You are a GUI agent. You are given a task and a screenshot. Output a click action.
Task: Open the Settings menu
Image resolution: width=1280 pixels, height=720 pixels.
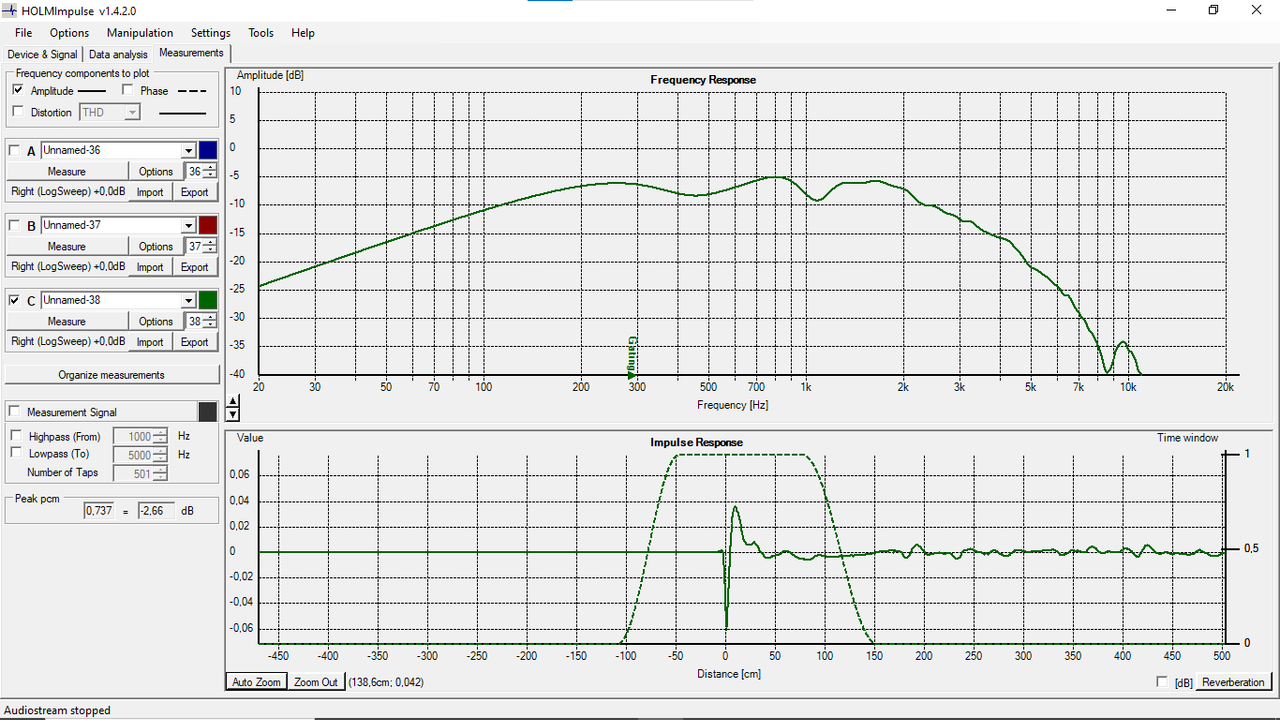[x=211, y=33]
